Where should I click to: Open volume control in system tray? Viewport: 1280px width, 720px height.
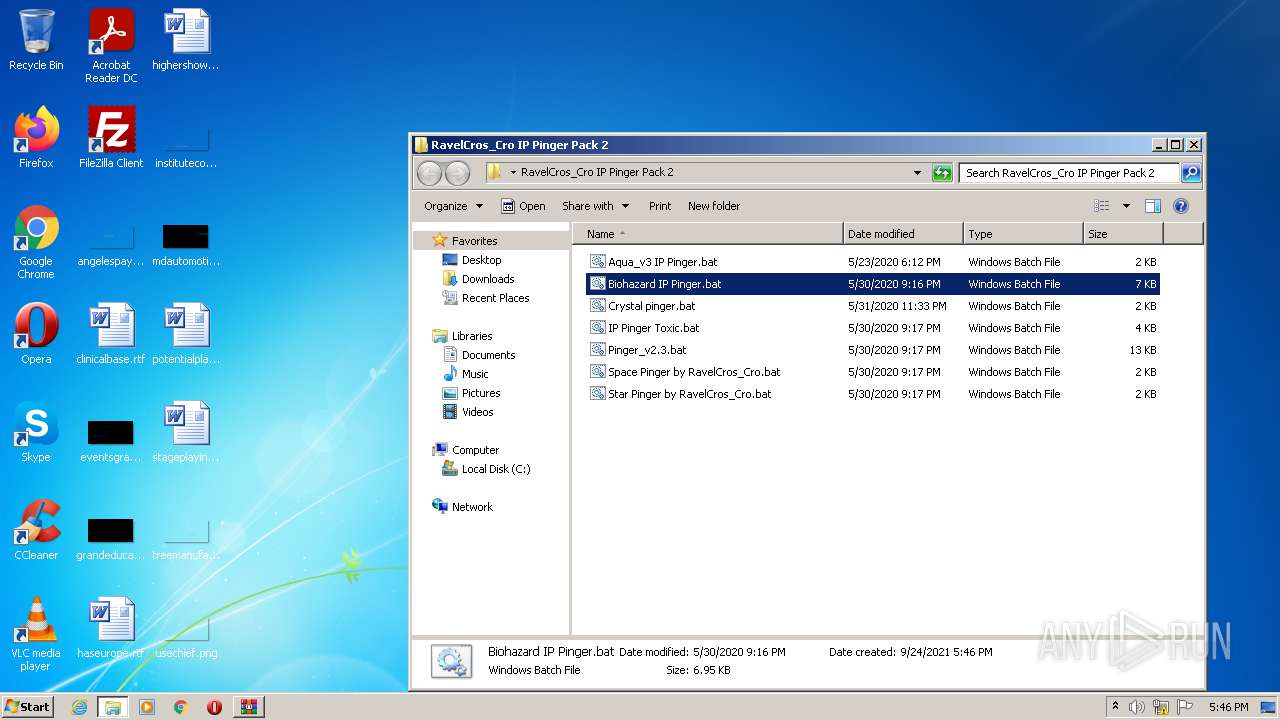coord(1137,707)
